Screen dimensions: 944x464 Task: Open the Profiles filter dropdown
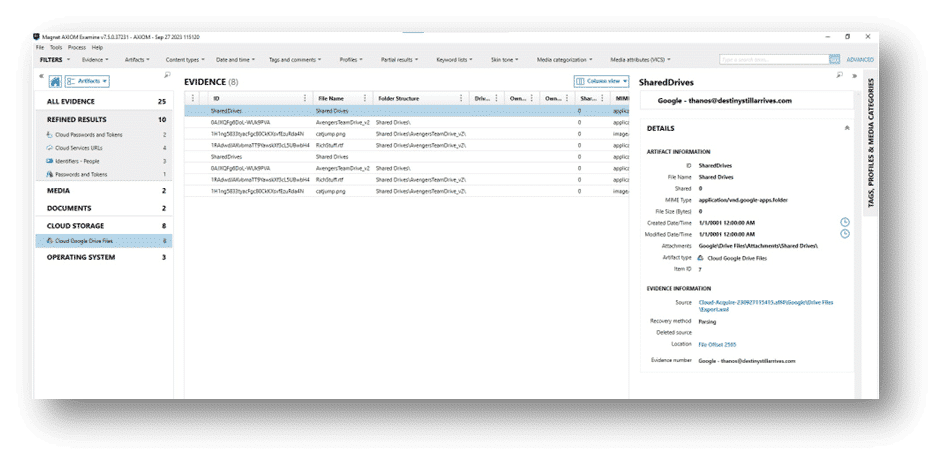pyautogui.click(x=352, y=60)
